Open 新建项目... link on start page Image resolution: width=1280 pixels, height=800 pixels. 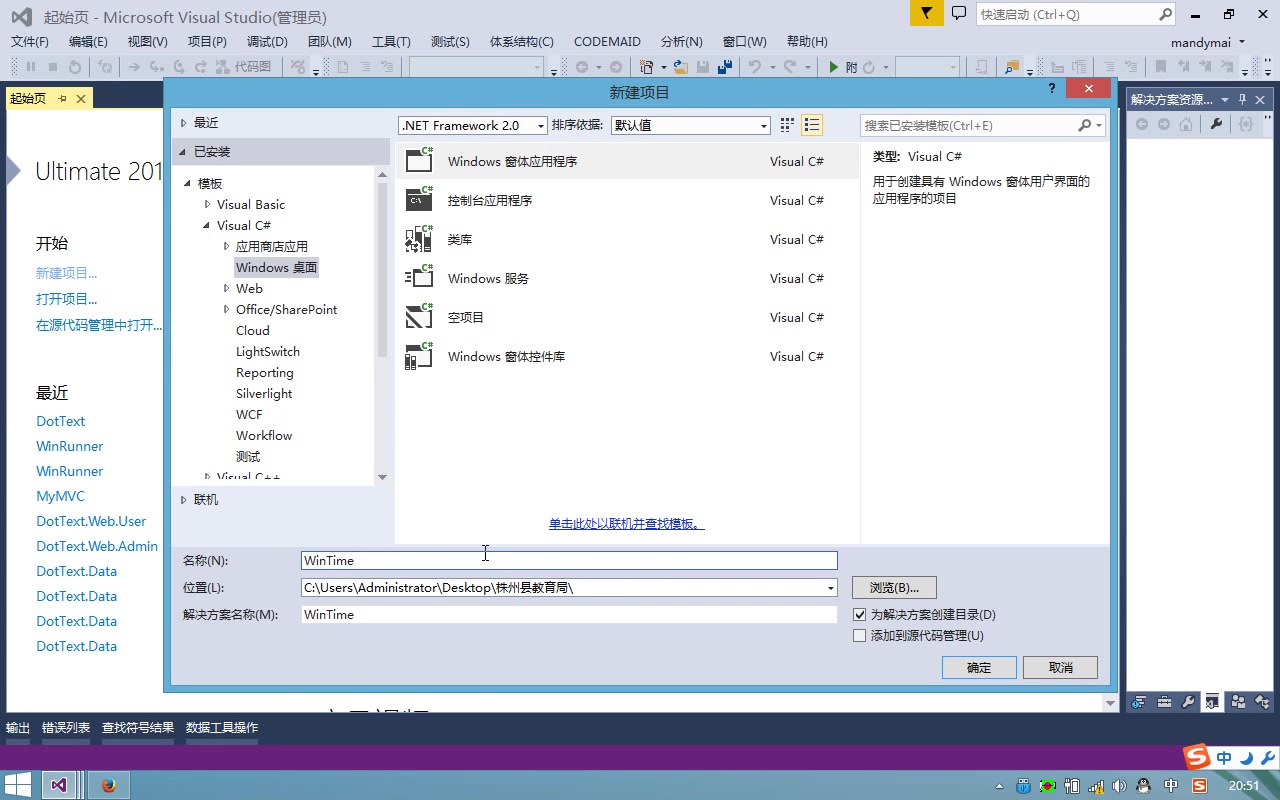click(x=67, y=273)
